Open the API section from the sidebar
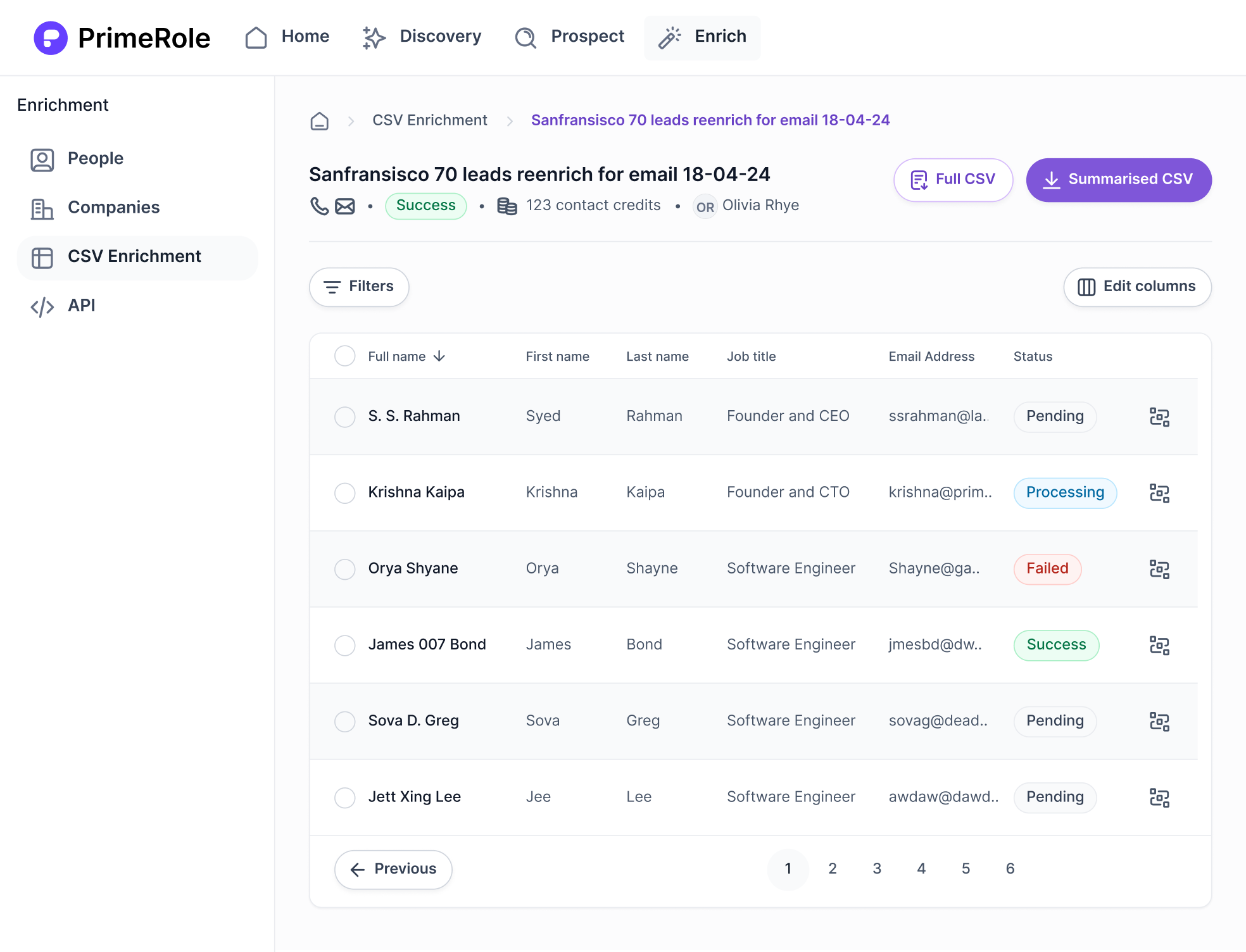This screenshot has height=952, width=1246. pos(81,306)
